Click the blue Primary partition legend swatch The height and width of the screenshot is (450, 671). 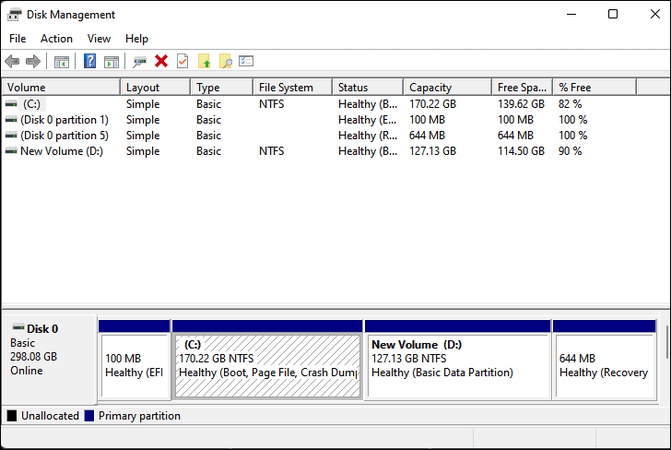[x=90, y=416]
